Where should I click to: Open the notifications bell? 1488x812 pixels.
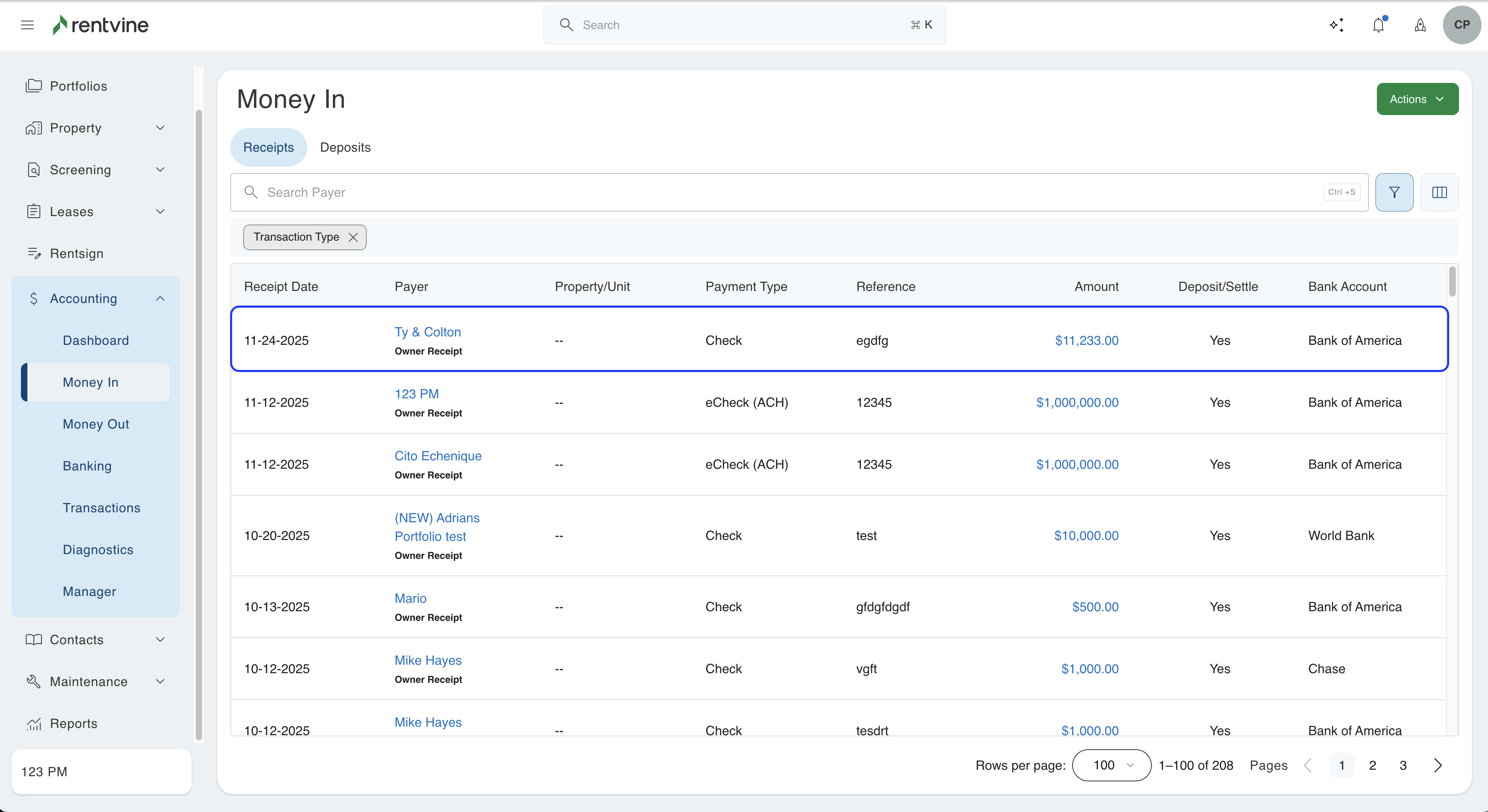point(1378,25)
